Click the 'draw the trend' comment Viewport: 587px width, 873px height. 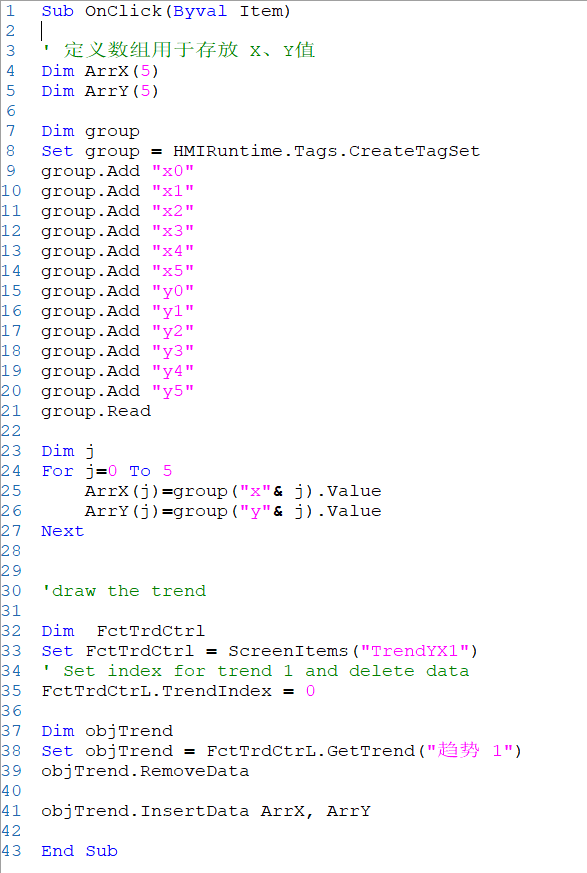tap(124, 591)
